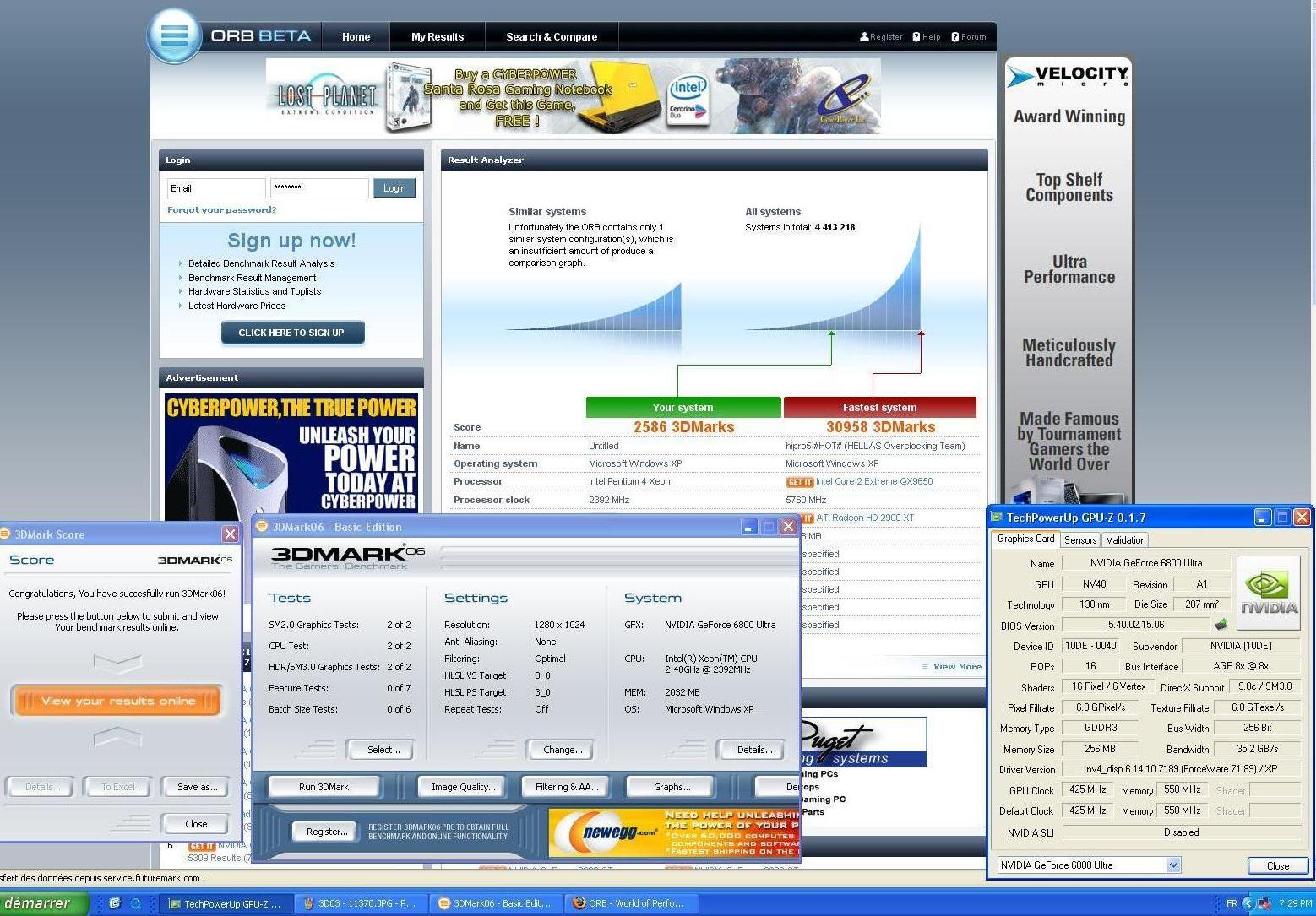The image size is (1316, 916).
Task: Click the FR language indicator in tray
Action: [1231, 903]
